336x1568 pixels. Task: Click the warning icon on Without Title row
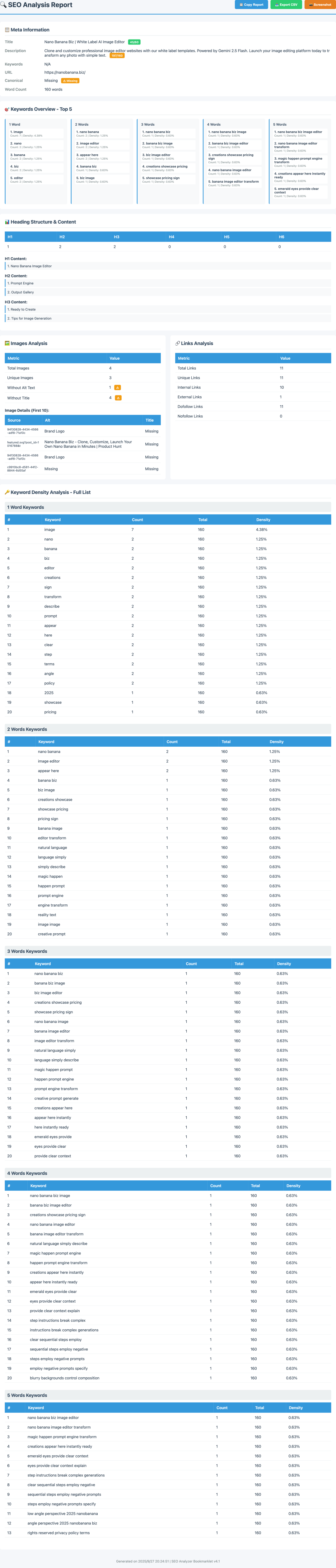[118, 398]
